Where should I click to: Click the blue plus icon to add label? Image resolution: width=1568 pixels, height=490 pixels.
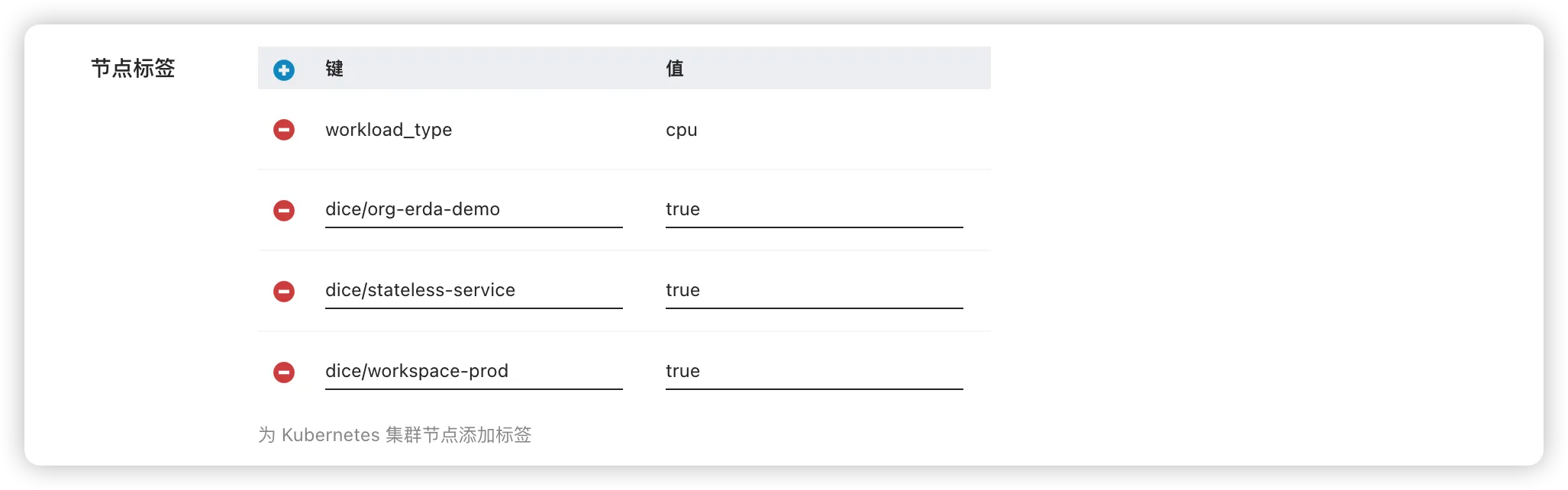[x=284, y=70]
